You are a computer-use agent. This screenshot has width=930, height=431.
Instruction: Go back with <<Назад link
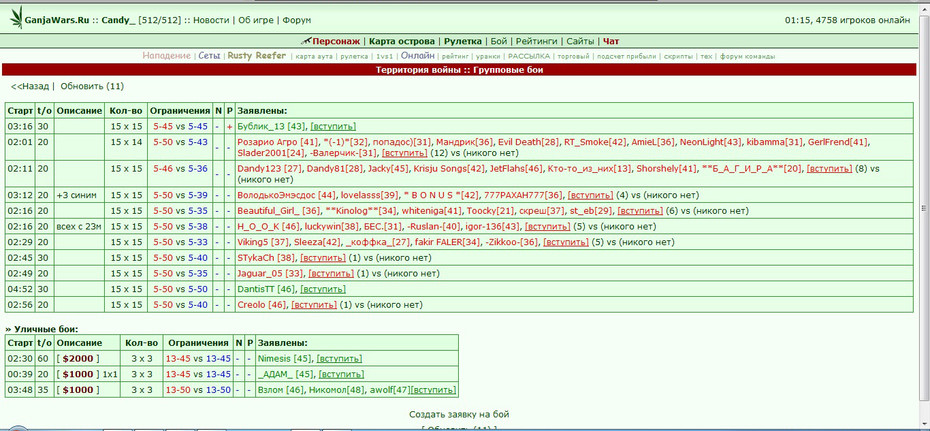pos(30,86)
